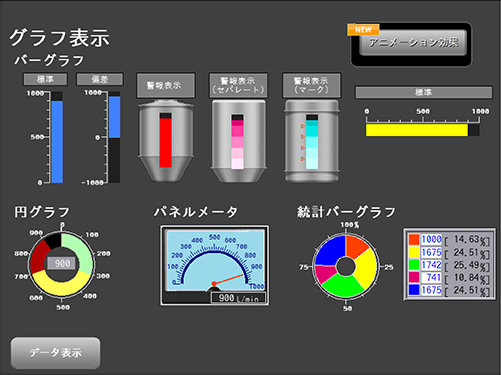This screenshot has width=501, height=375.
Task: Open the アニメーション効果 button
Action: click(x=413, y=43)
